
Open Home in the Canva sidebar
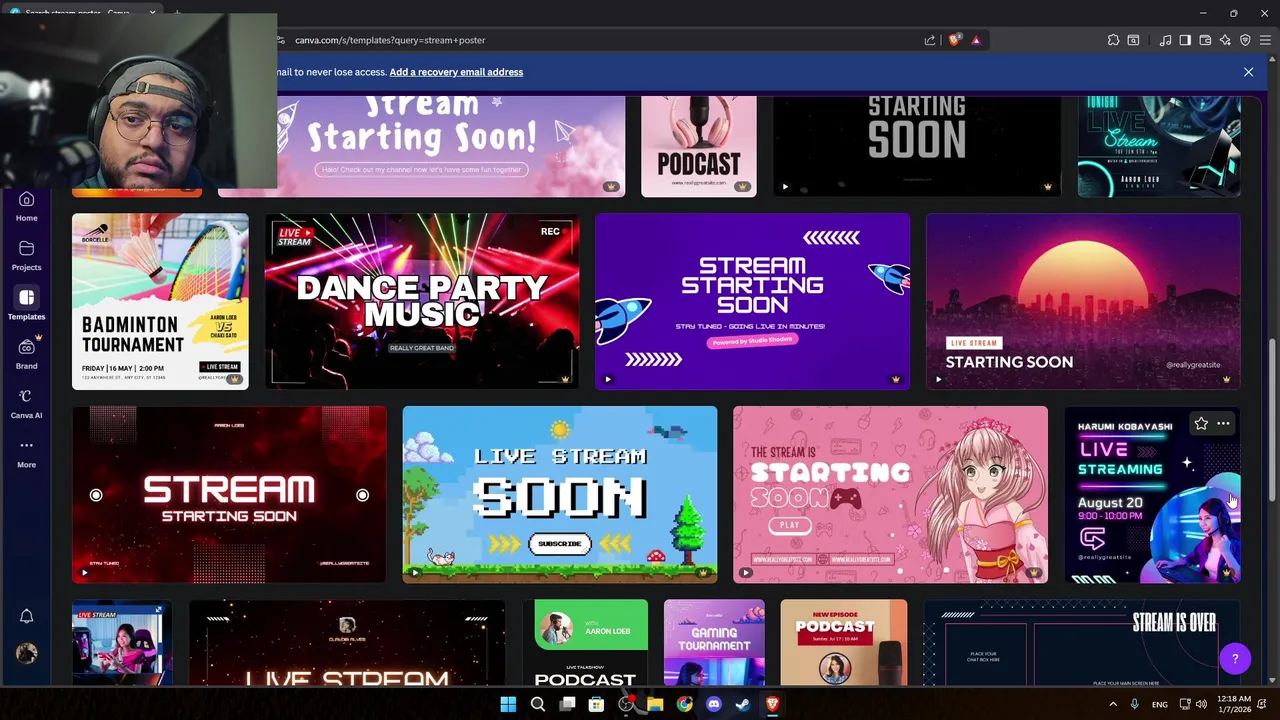click(26, 206)
